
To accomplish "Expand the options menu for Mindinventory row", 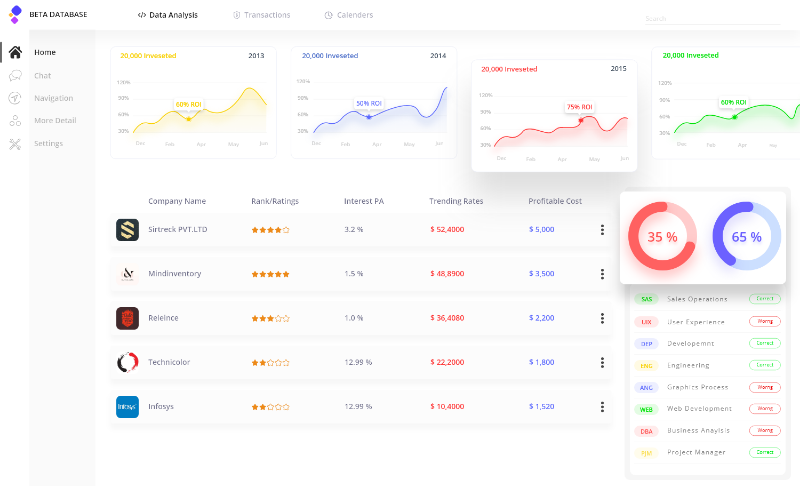I will pos(602,274).
